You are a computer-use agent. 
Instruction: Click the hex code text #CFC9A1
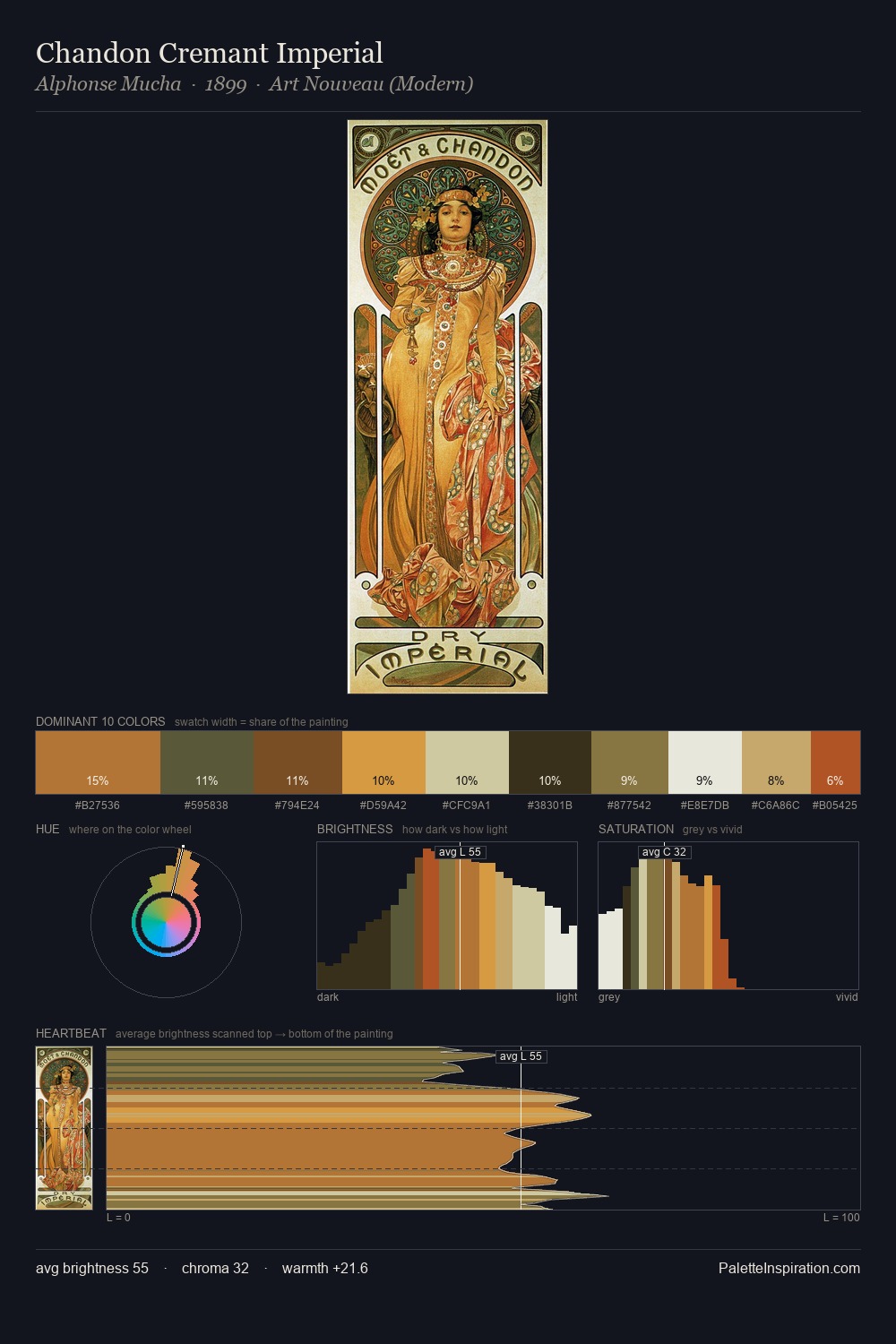pos(467,806)
